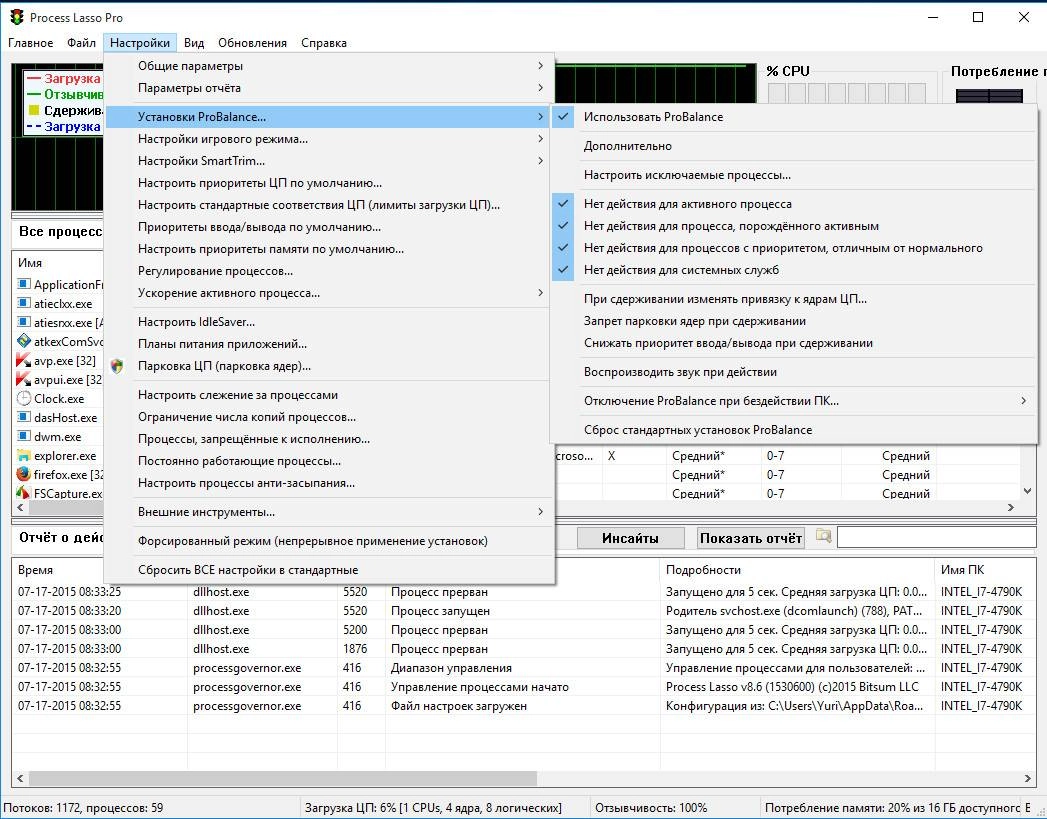Toggle no action for non-normal priority processes
Viewport: 1047px width, 819px height.
pyautogui.click(x=794, y=248)
